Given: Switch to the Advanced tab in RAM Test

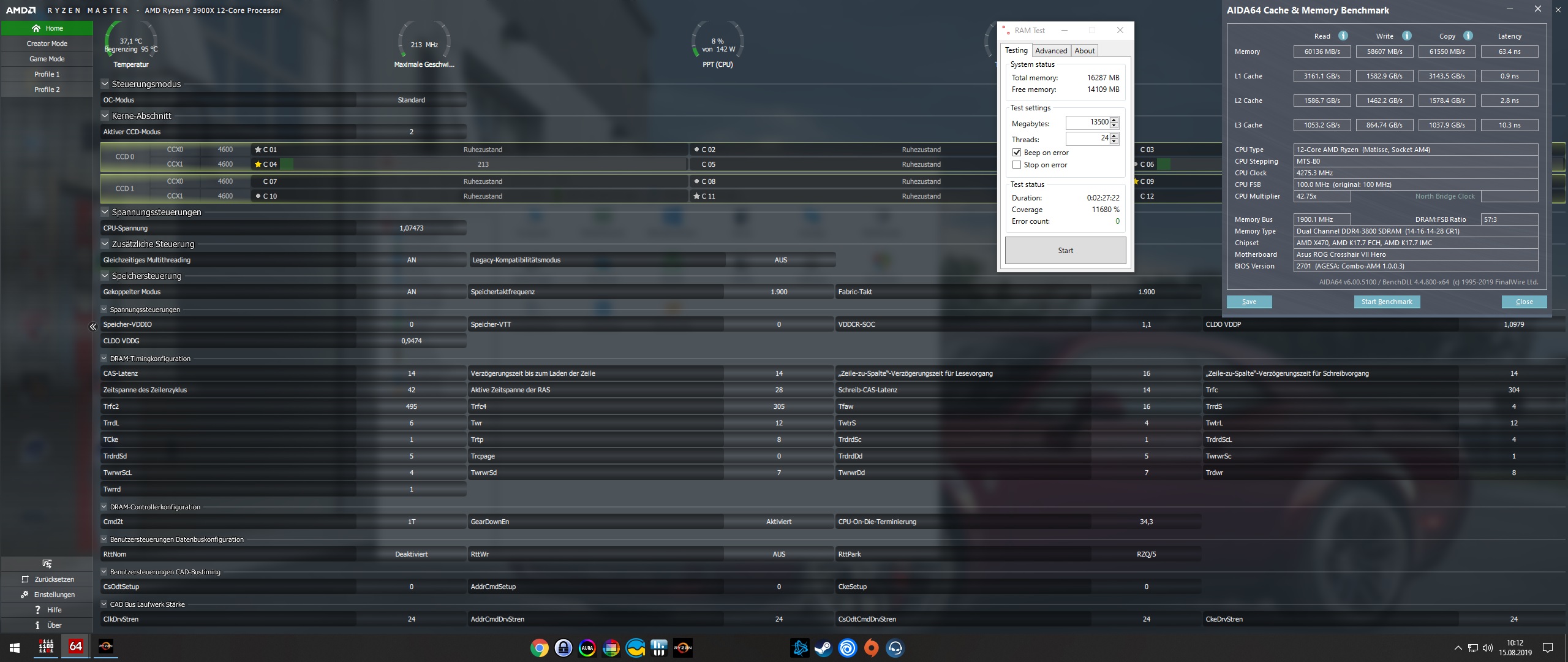Looking at the screenshot, I should (1051, 51).
